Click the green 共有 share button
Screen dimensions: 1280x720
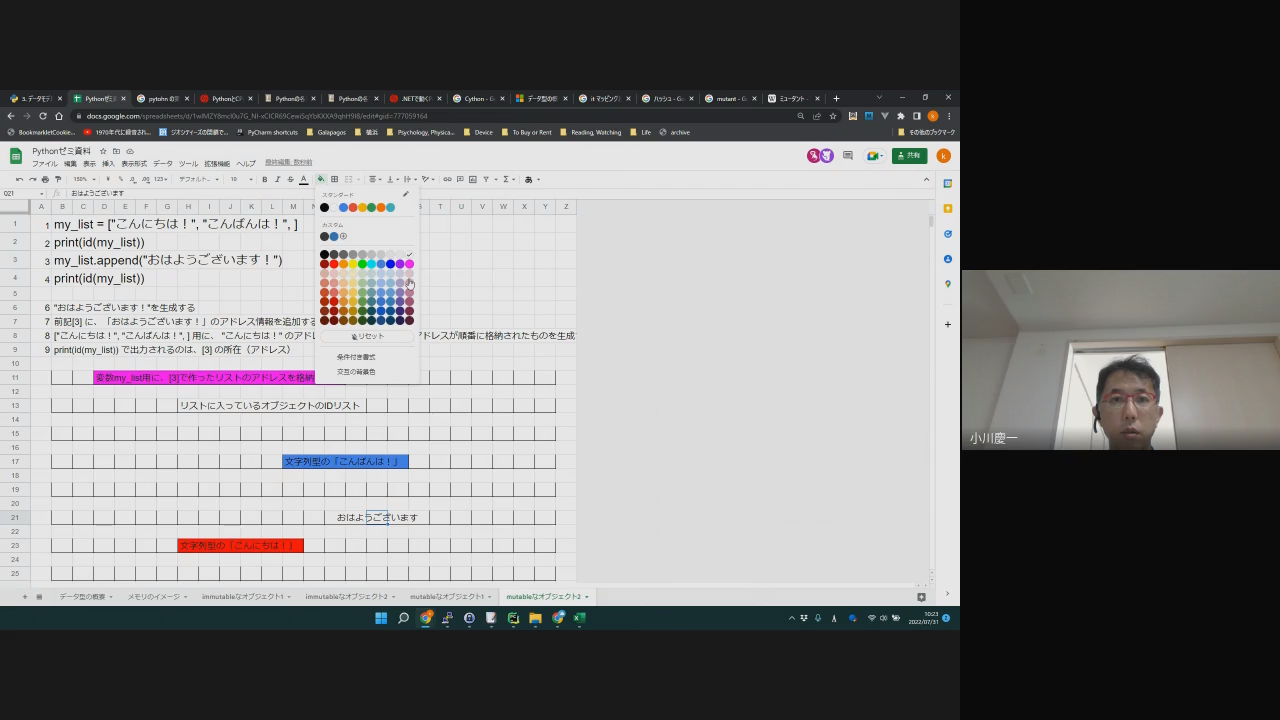909,156
